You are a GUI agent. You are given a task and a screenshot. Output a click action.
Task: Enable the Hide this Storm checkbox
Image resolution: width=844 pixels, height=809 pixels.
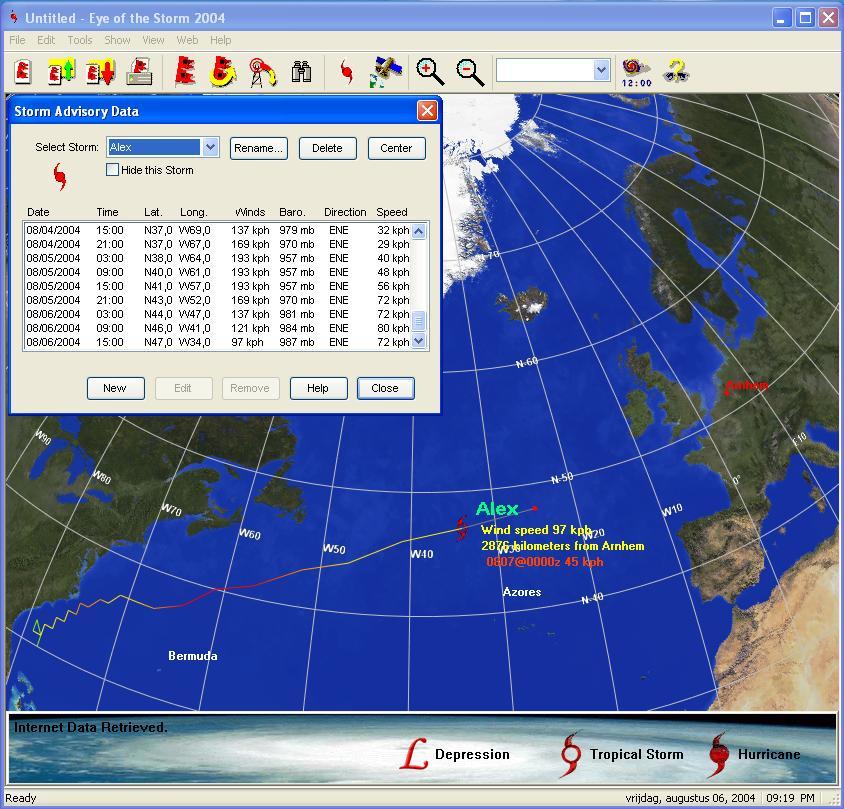point(113,170)
